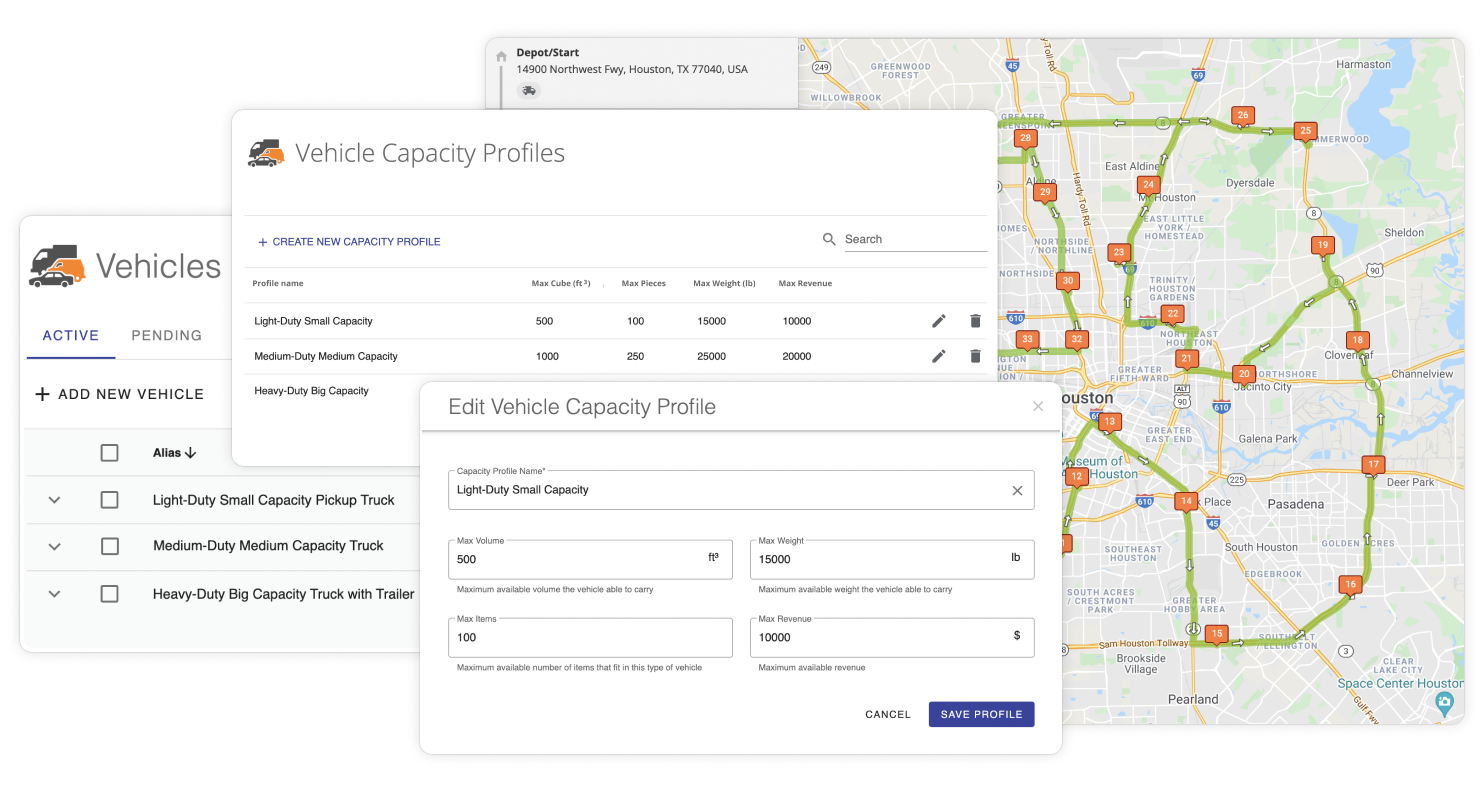The image size is (1484, 790).
Task: Switch to the PENDING tab
Action: pyautogui.click(x=166, y=335)
